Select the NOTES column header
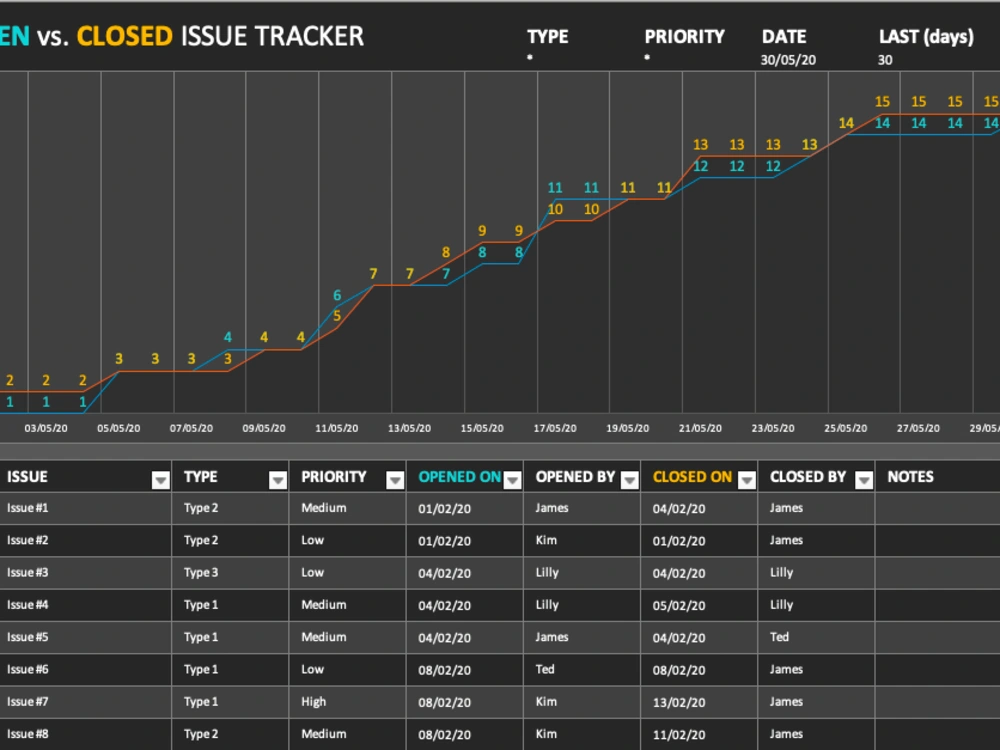This screenshot has height=750, width=1000. [910, 477]
